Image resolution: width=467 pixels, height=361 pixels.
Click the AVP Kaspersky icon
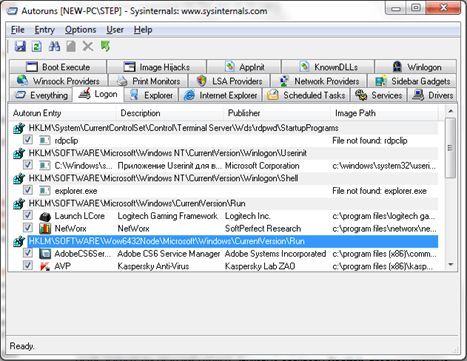click(x=45, y=266)
